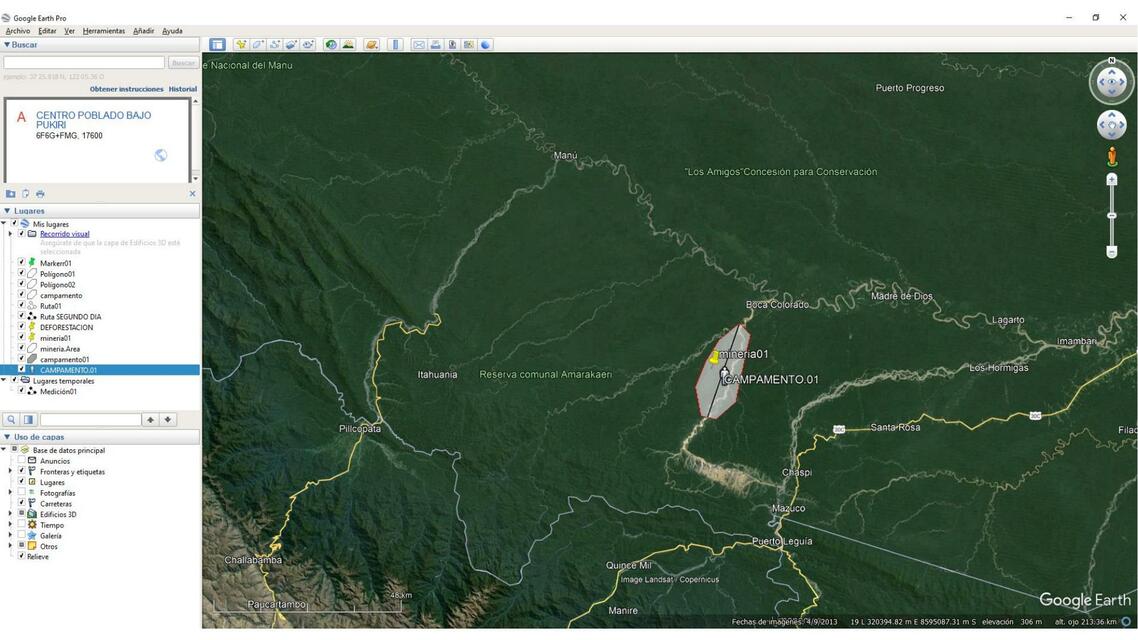This screenshot has height=640, width=1138.
Task: Select the Add Path tool
Action: (x=274, y=45)
